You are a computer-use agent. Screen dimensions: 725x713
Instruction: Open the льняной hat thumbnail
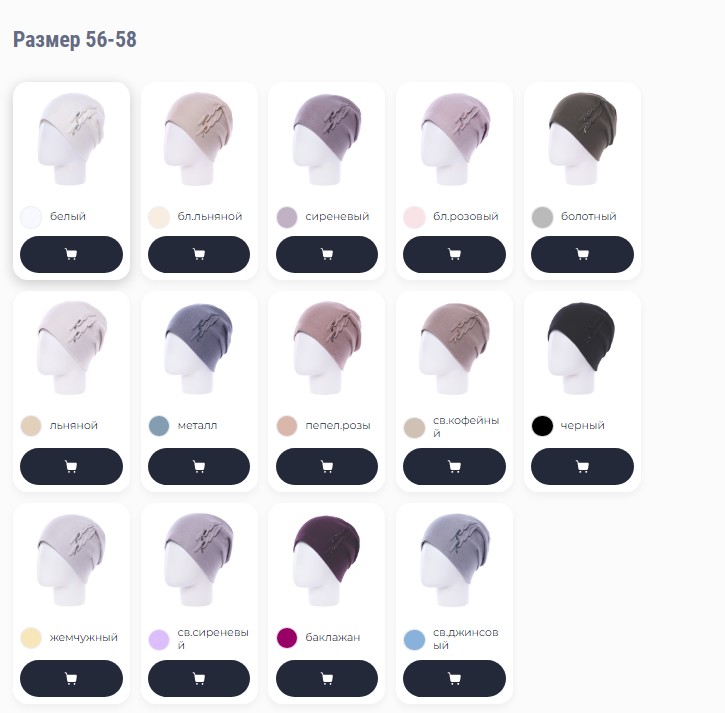71,348
